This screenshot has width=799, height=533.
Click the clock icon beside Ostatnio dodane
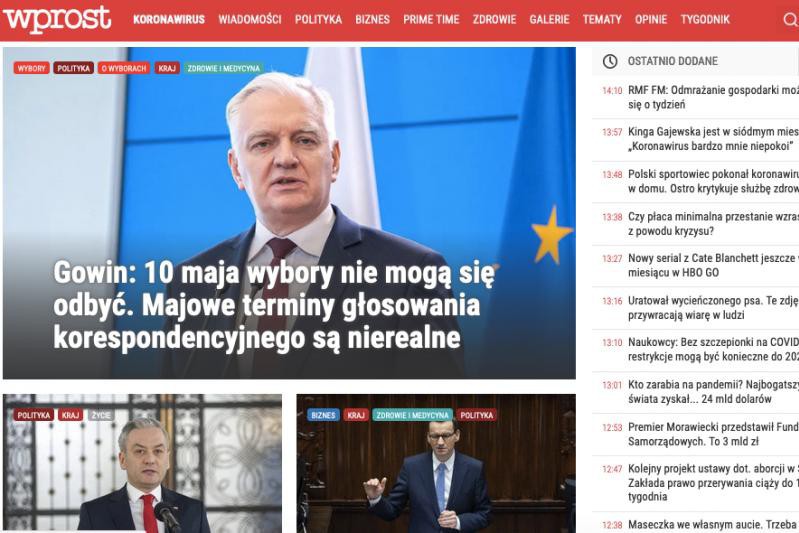coord(610,61)
